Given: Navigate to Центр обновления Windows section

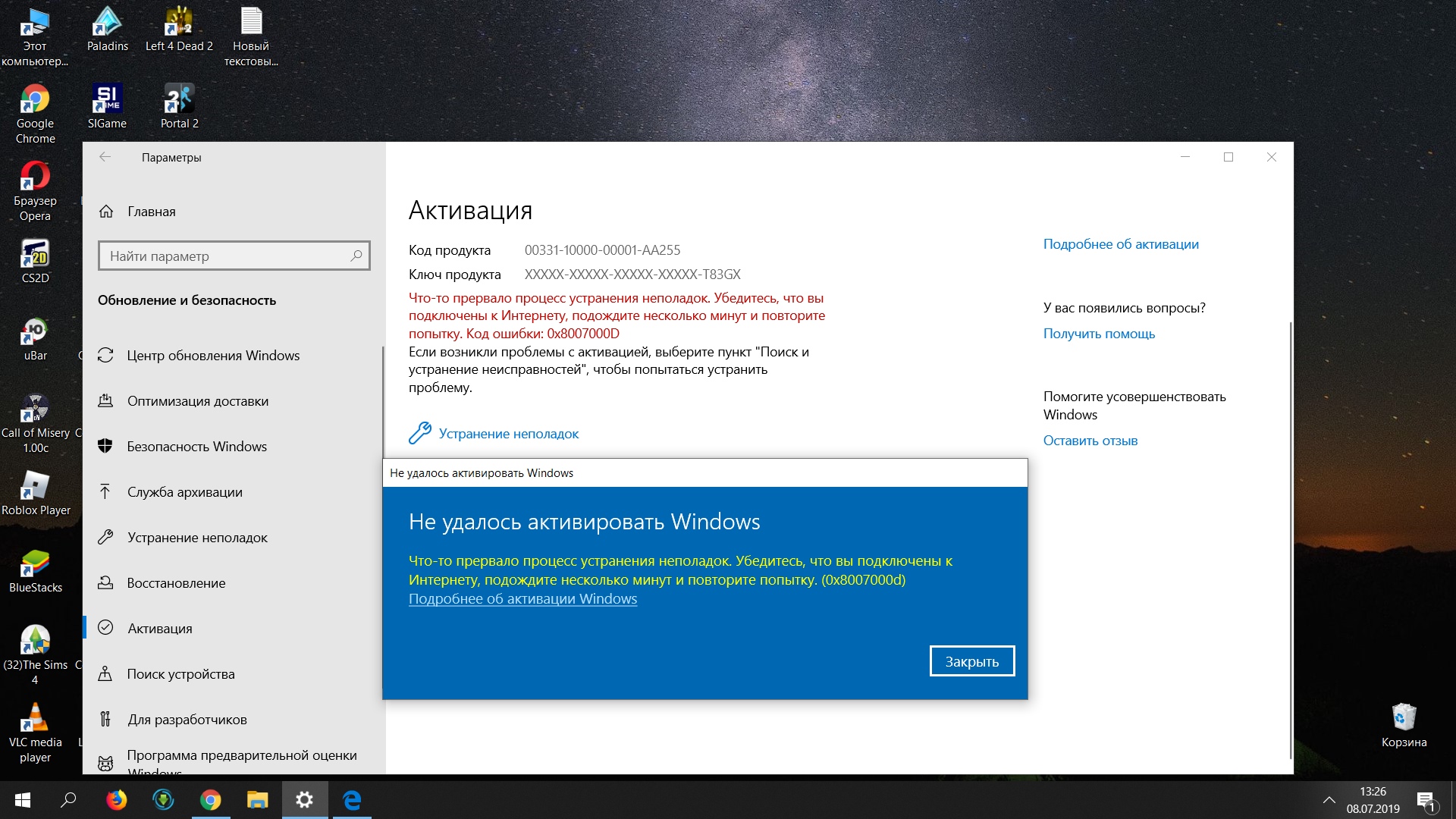Looking at the screenshot, I should pos(214,355).
